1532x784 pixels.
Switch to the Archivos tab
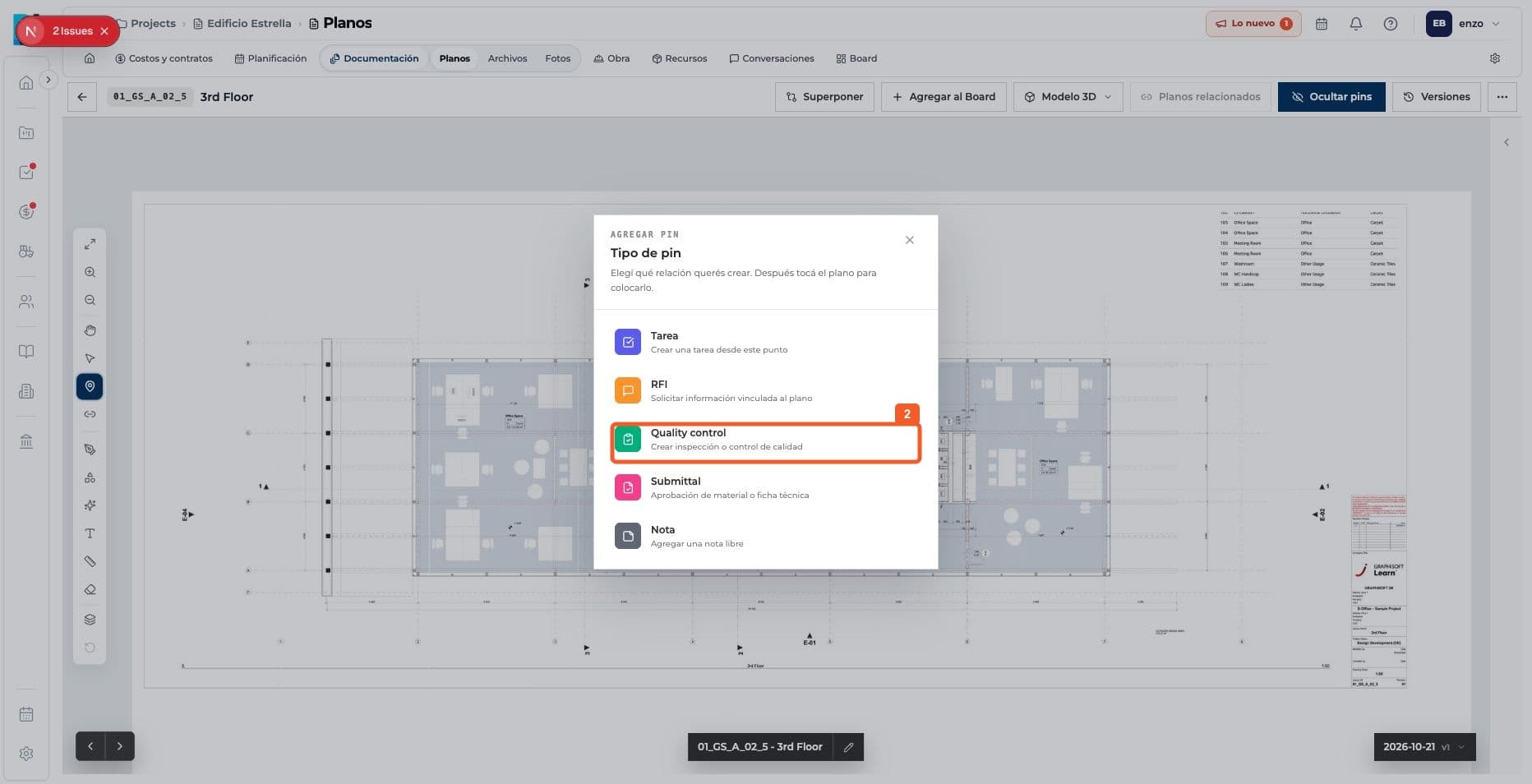507,58
